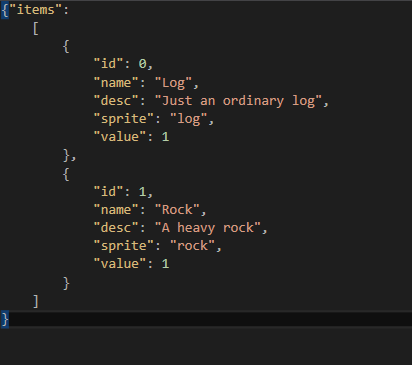
Task: Click the second object's opening curly brace
Action: tap(66, 174)
